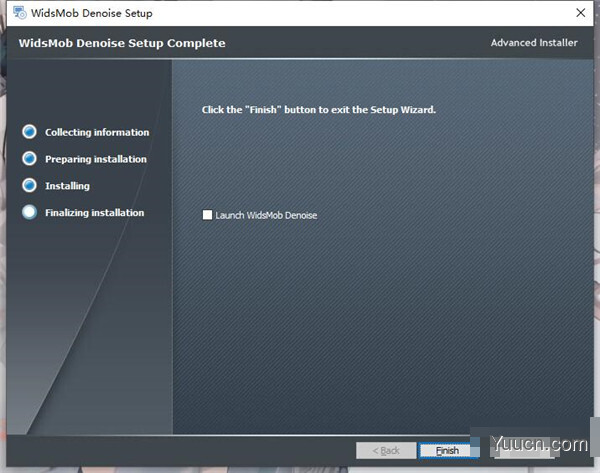Click the "Collecting information" step label
Image resolution: width=600 pixels, height=473 pixels.
pos(97,132)
